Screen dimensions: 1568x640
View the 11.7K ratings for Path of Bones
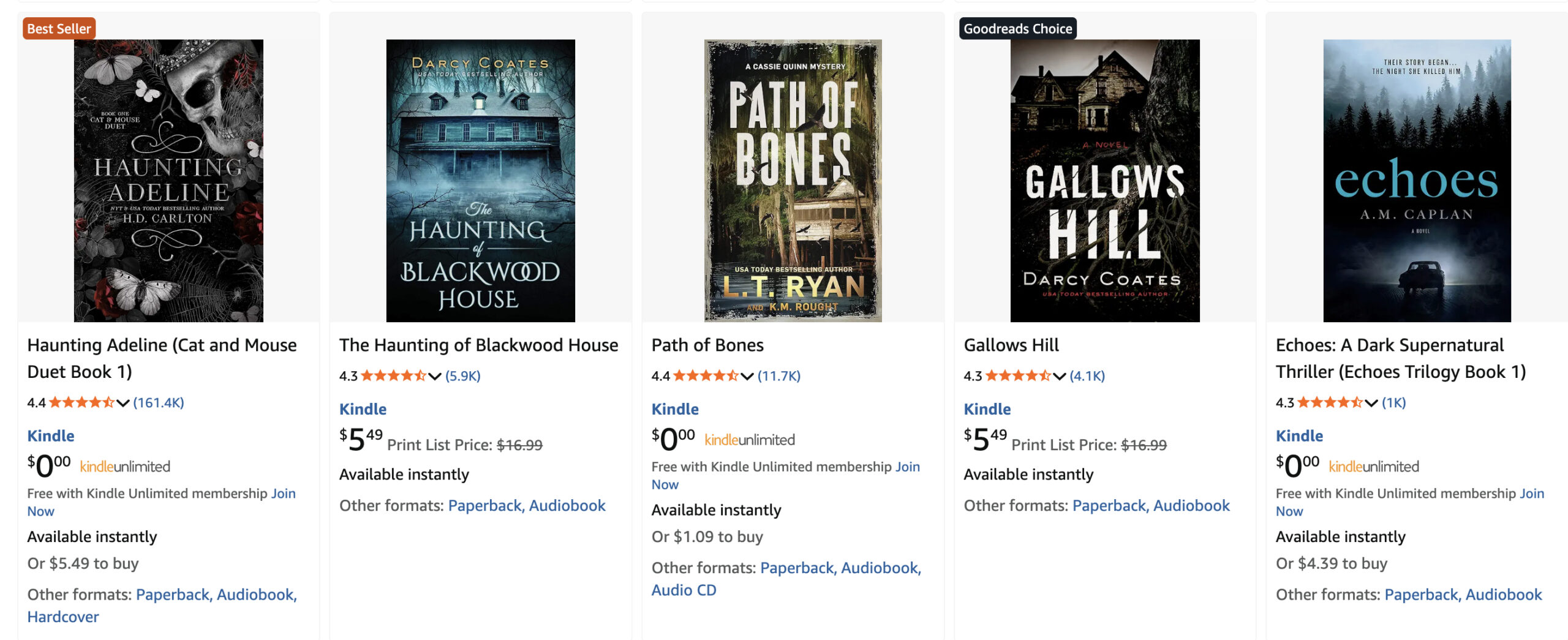pos(779,376)
